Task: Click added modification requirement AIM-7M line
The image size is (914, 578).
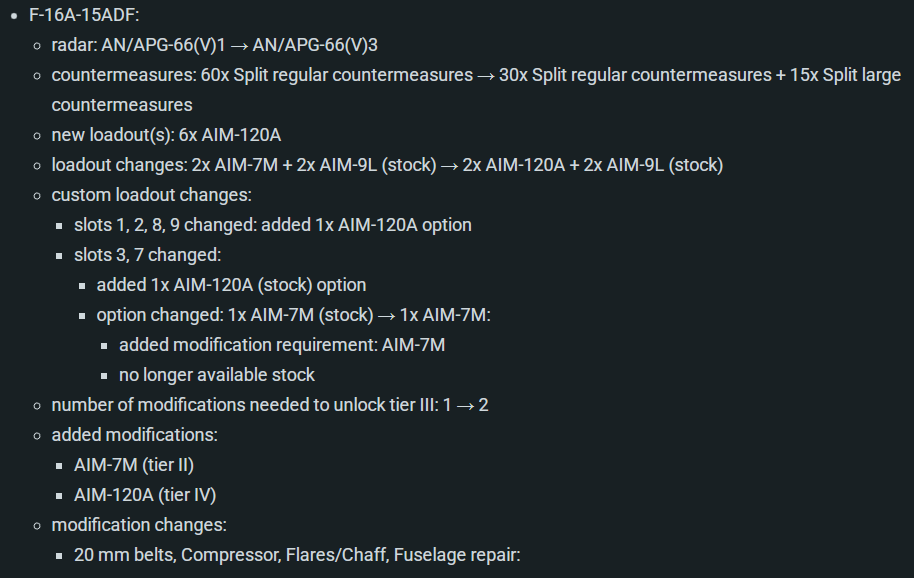Action: click(282, 346)
